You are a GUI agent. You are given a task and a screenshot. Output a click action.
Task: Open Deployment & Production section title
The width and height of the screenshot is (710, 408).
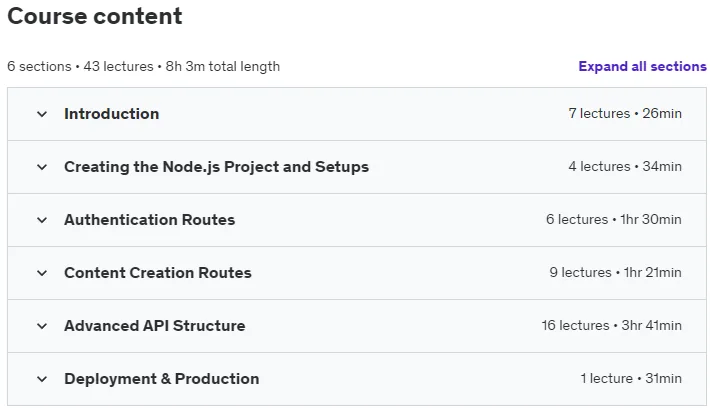[x=162, y=379]
